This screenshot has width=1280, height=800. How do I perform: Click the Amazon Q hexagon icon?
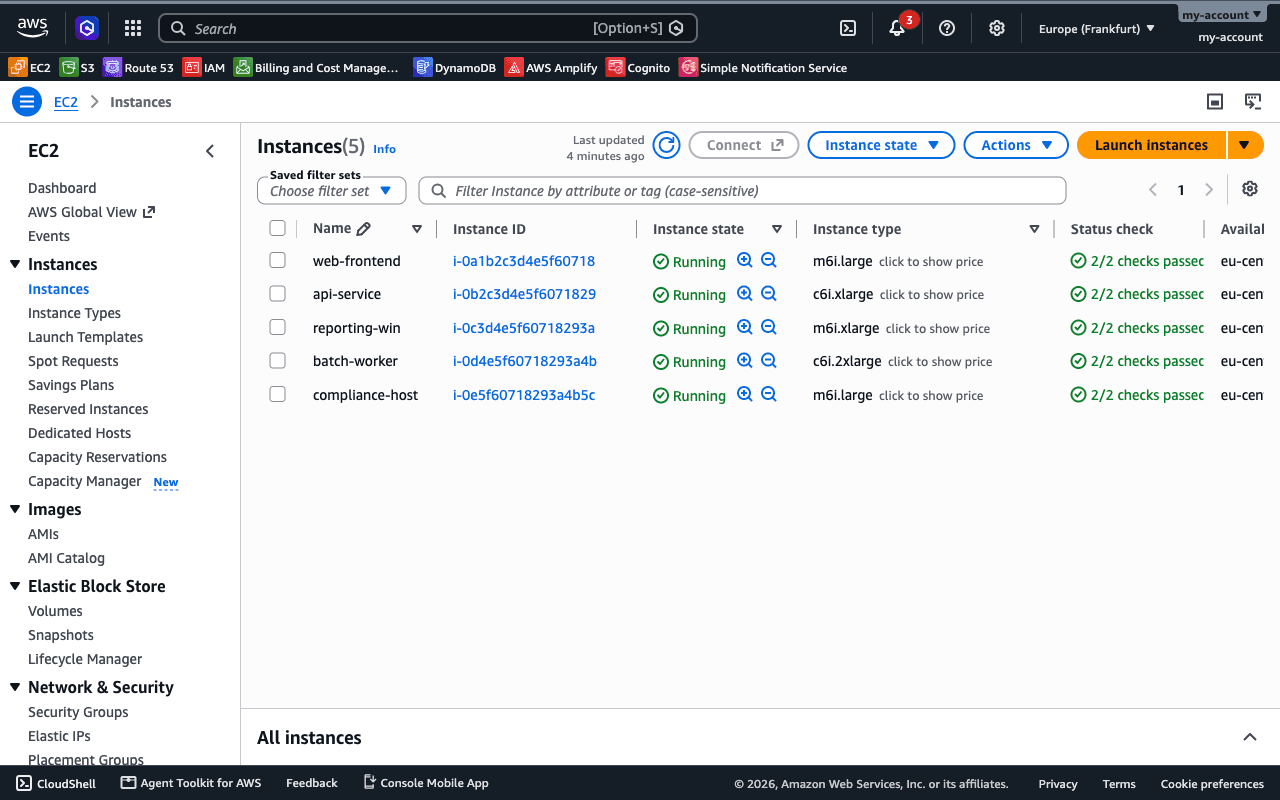coord(87,28)
